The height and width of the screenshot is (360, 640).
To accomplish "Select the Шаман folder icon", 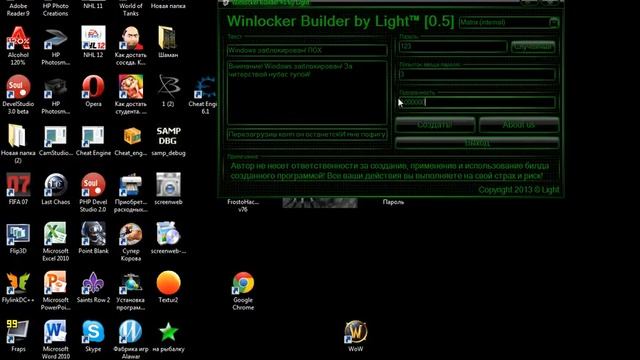I will 168,39.
